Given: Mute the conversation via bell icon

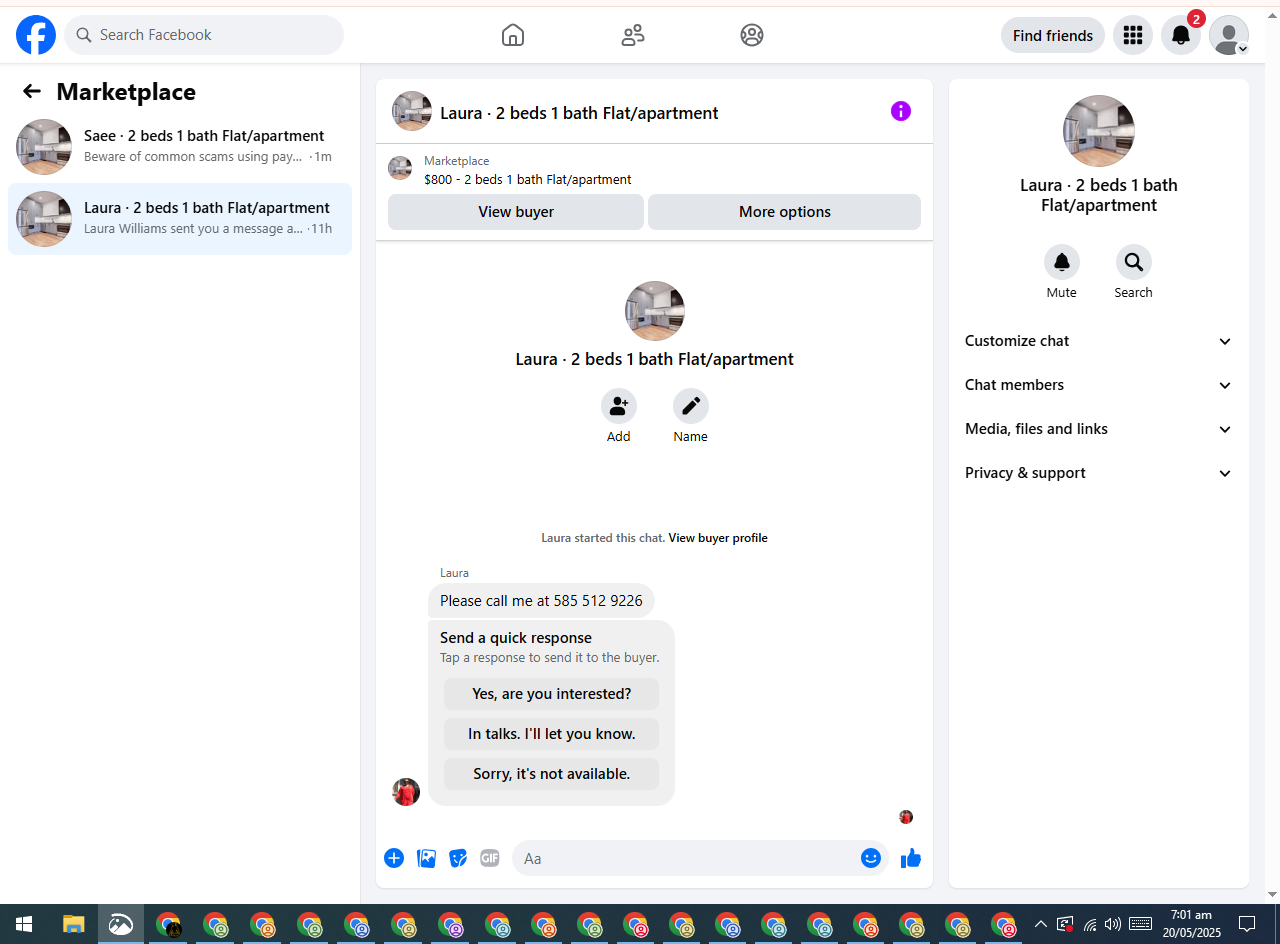Looking at the screenshot, I should click(1062, 262).
